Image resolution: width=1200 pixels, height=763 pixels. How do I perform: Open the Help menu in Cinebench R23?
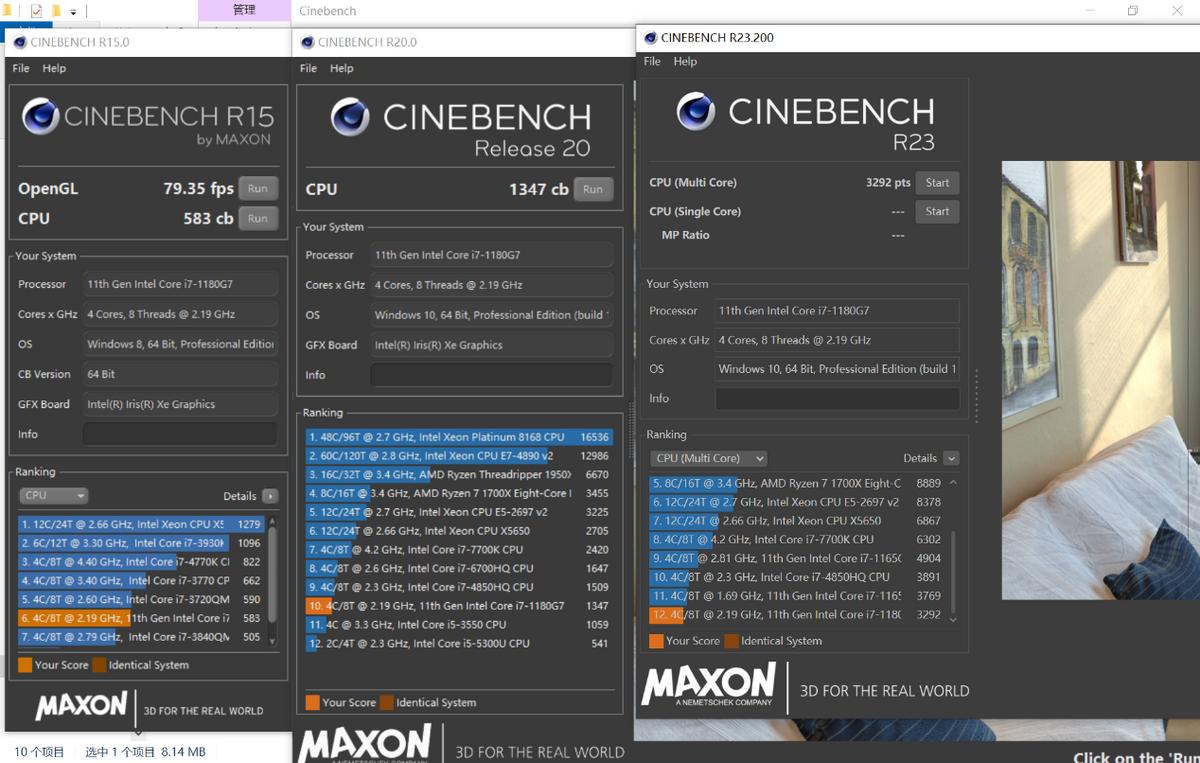tap(685, 61)
